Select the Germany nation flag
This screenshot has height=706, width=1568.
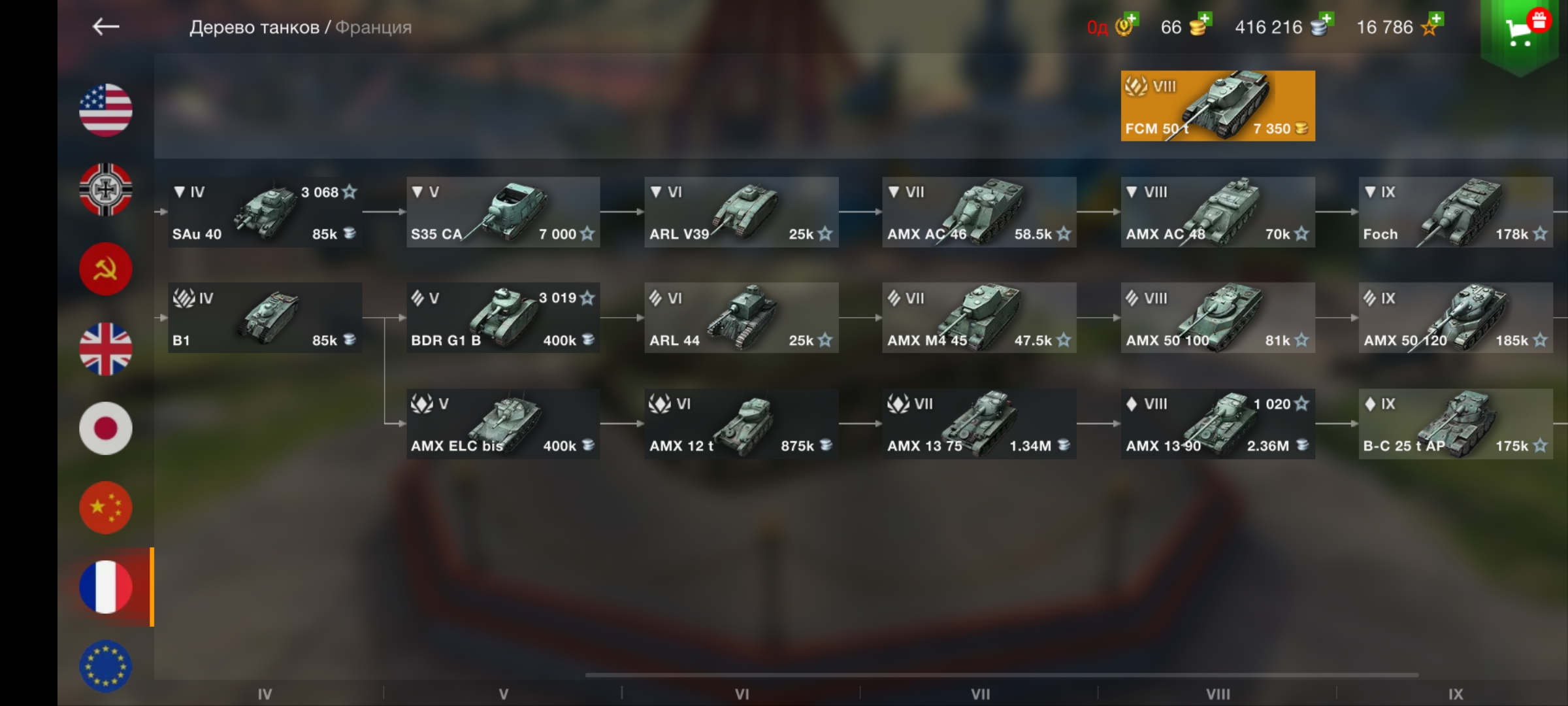106,190
